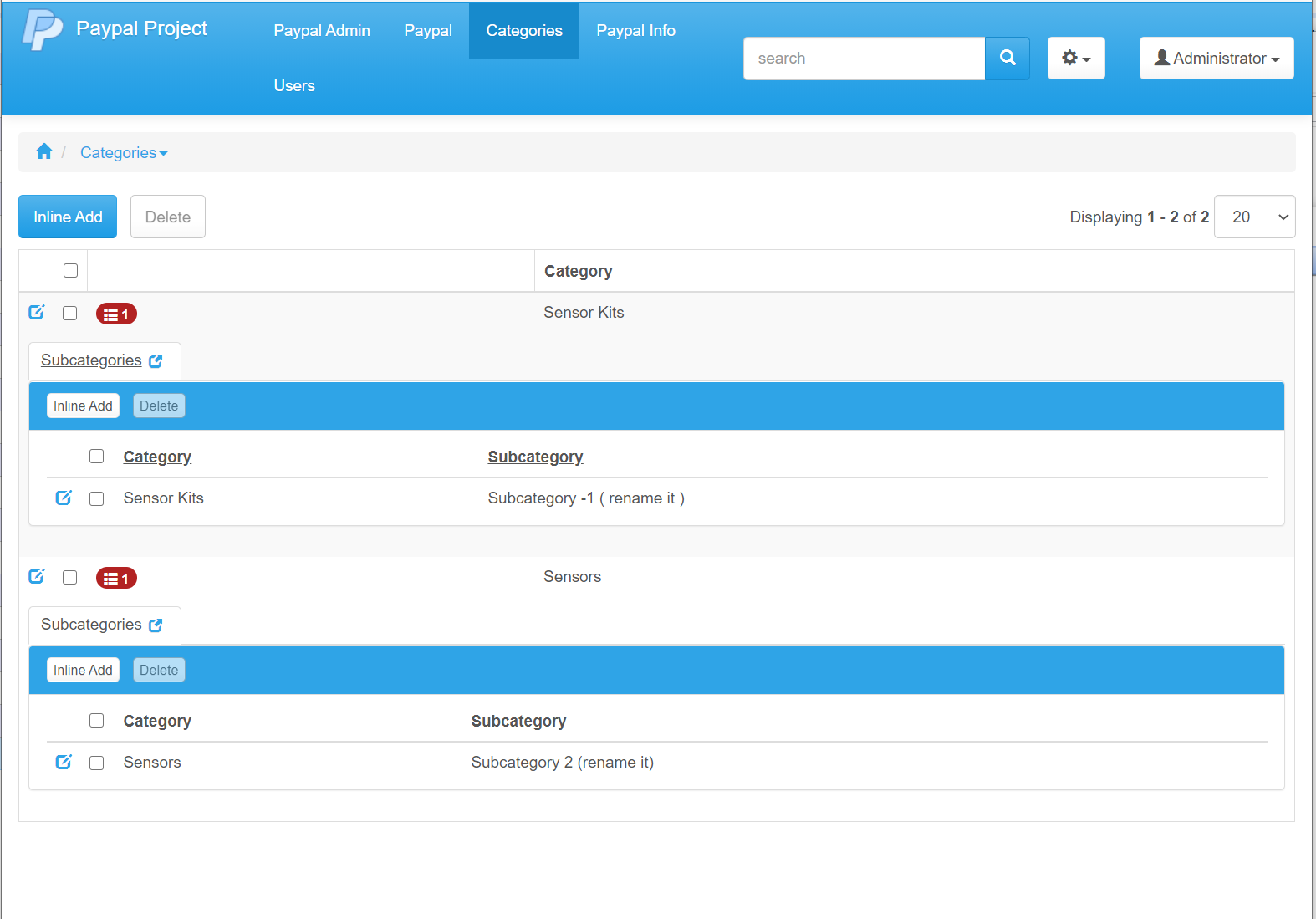Sort Sensors subtable by Subcategory column
The width and height of the screenshot is (1316, 919).
pos(518,721)
